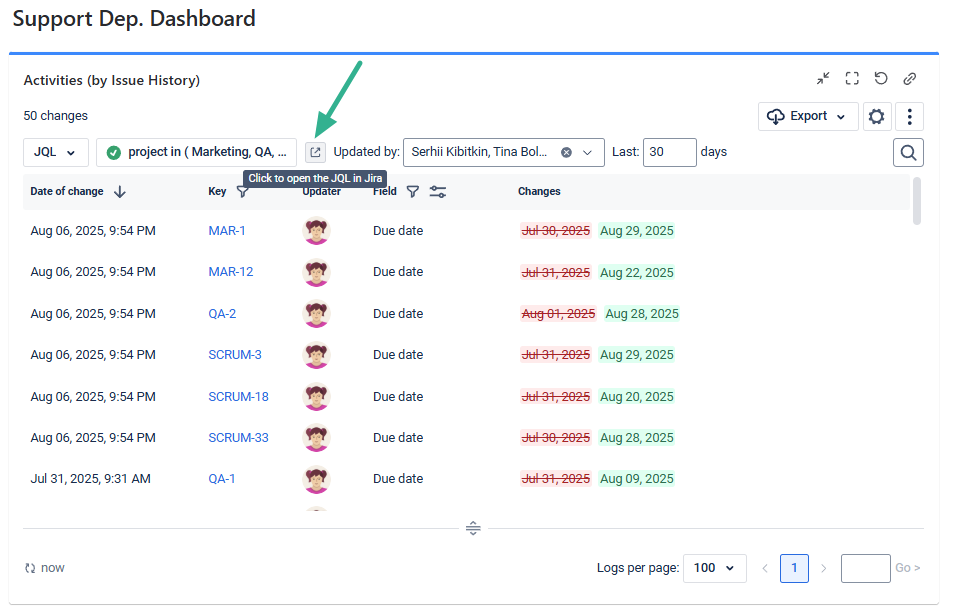Open the three-dot more options menu
The width and height of the screenshot is (955, 615).
click(x=909, y=116)
